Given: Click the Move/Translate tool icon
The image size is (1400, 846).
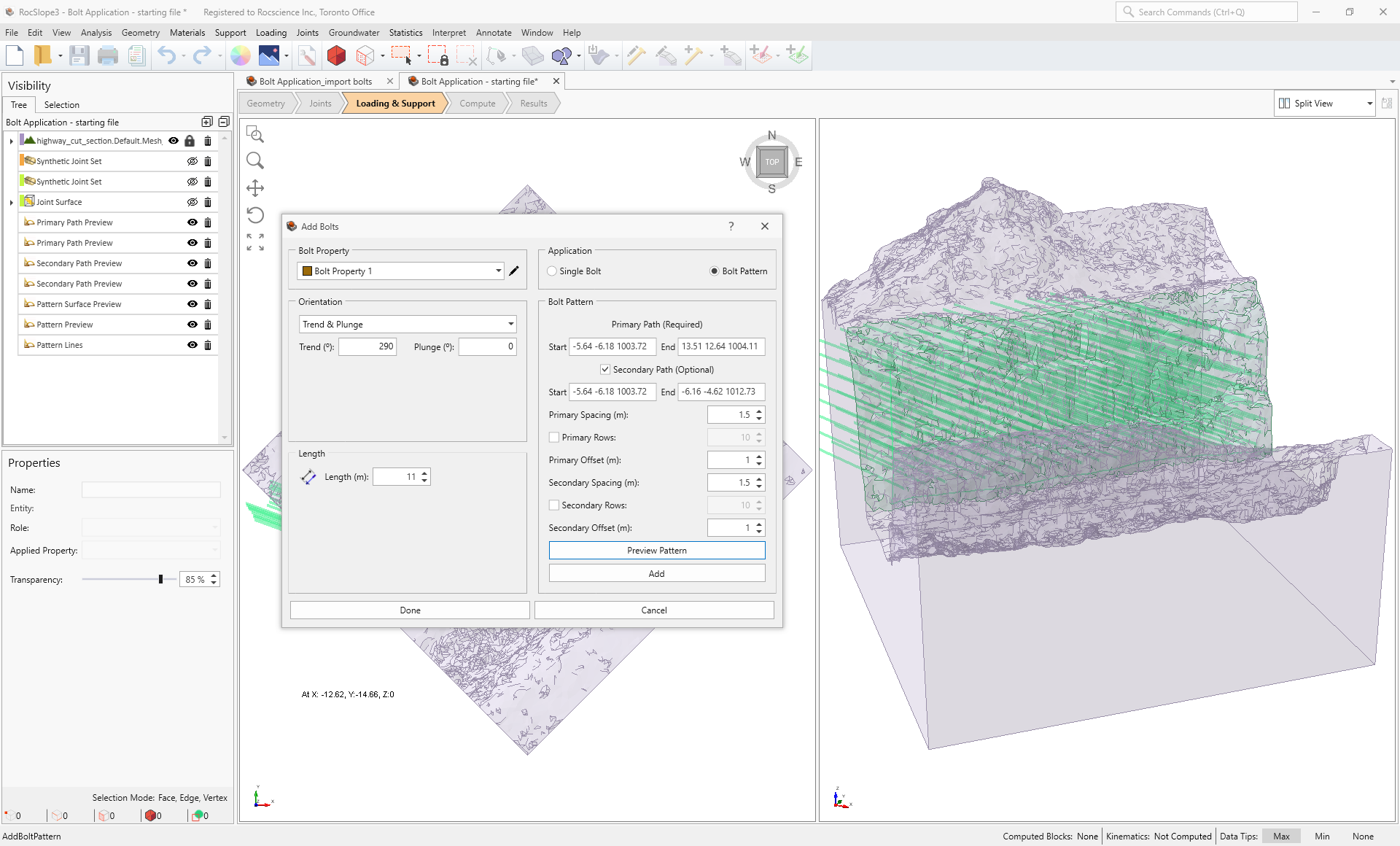Looking at the screenshot, I should pos(255,188).
